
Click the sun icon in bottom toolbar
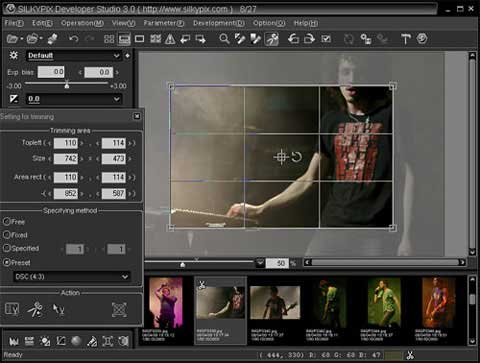[45, 341]
